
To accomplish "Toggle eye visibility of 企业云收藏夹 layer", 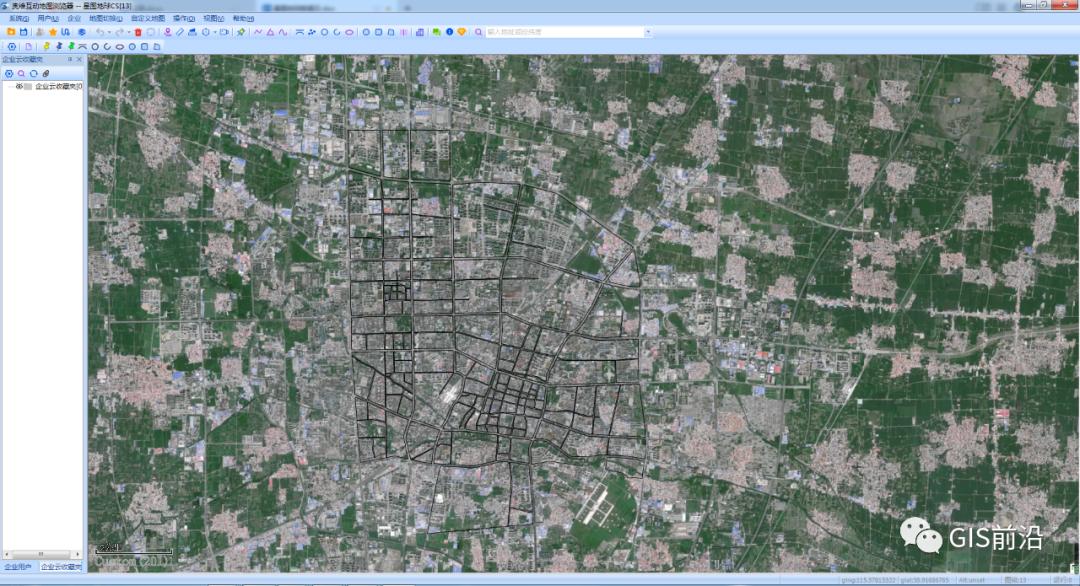I will coord(19,86).
